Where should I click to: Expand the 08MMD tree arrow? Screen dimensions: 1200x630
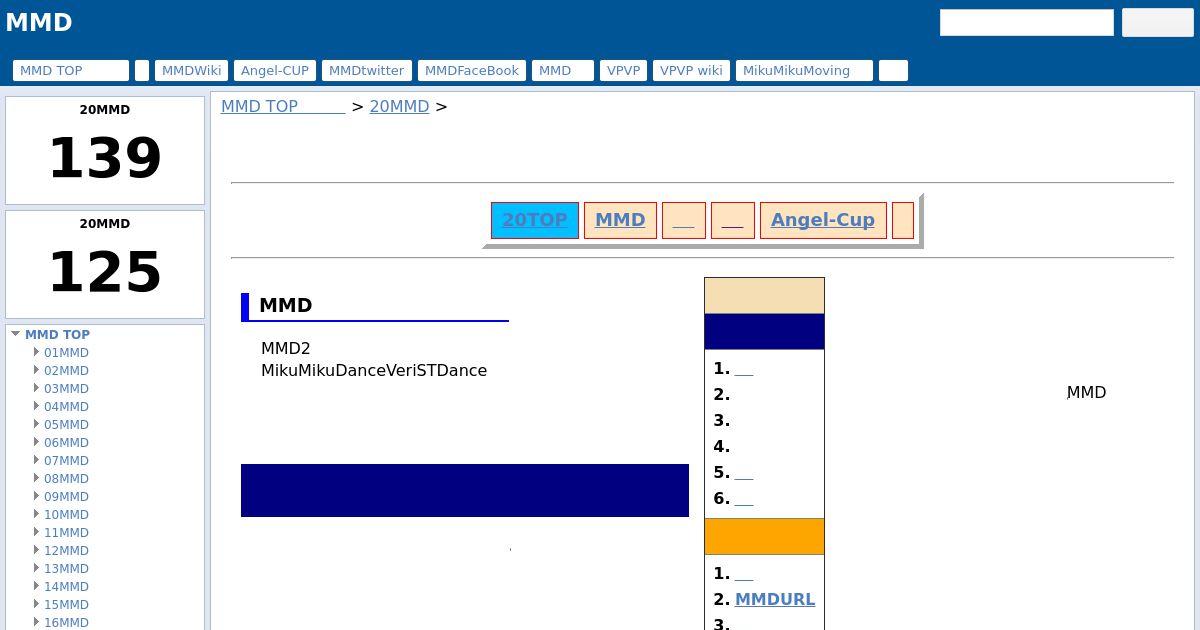36,478
